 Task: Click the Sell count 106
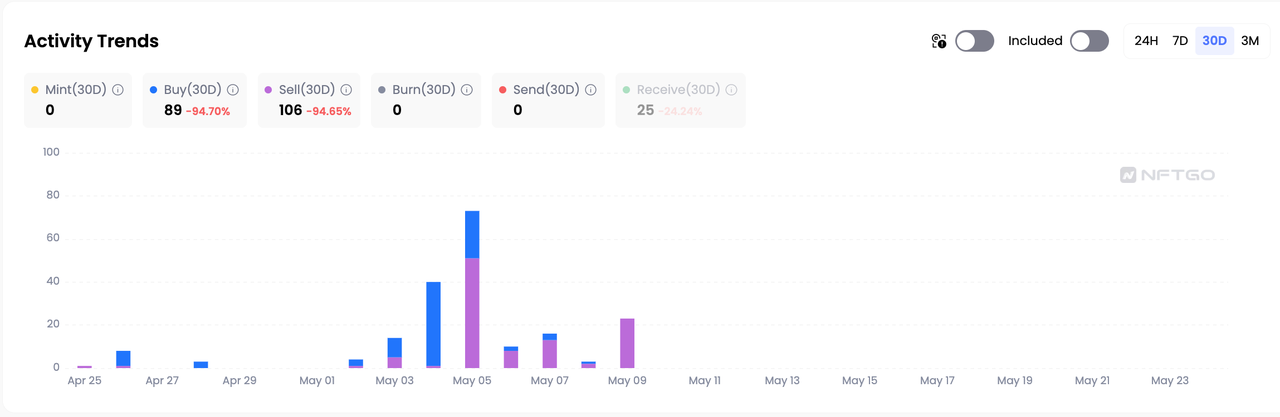(x=290, y=110)
